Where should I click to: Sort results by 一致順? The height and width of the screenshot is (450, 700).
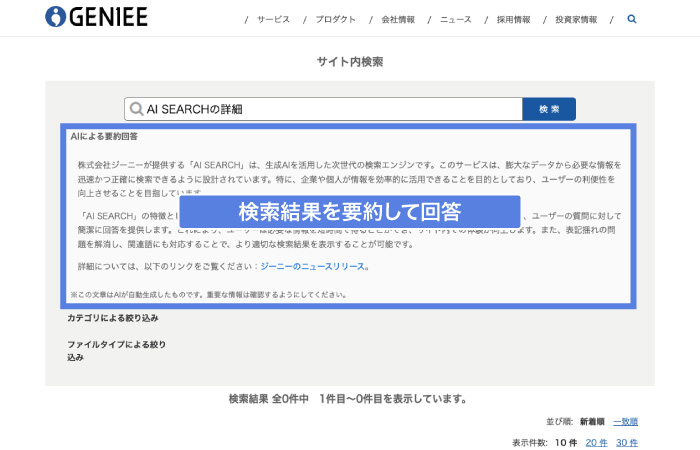[x=625, y=421]
